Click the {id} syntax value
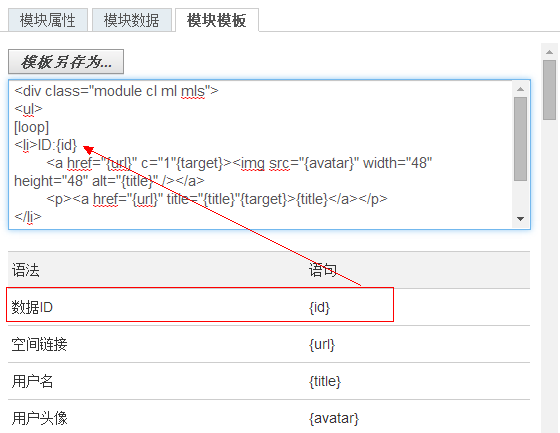Image resolution: width=560 pixels, height=433 pixels. point(320,307)
